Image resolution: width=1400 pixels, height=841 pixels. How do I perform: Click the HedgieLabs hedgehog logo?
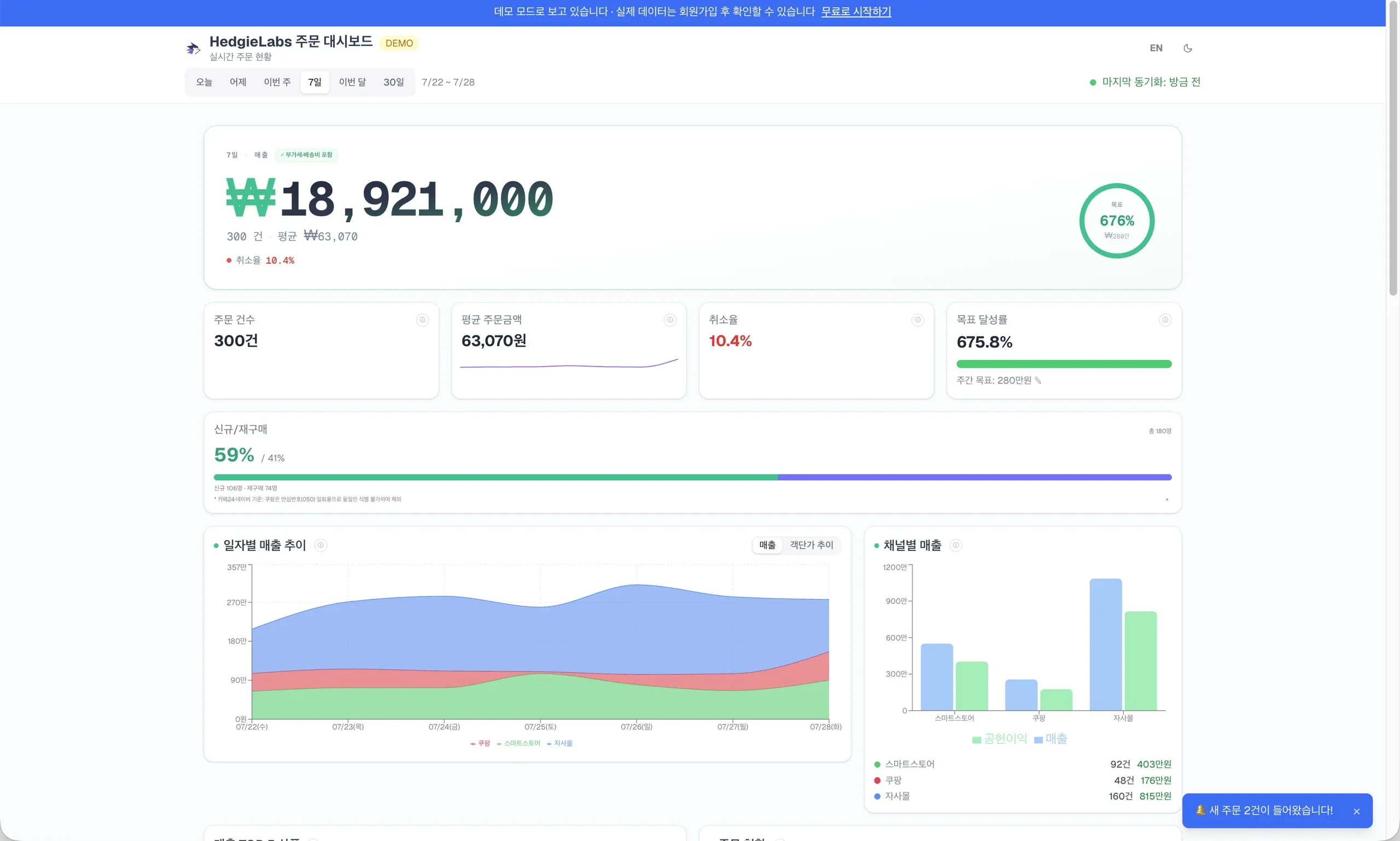193,49
